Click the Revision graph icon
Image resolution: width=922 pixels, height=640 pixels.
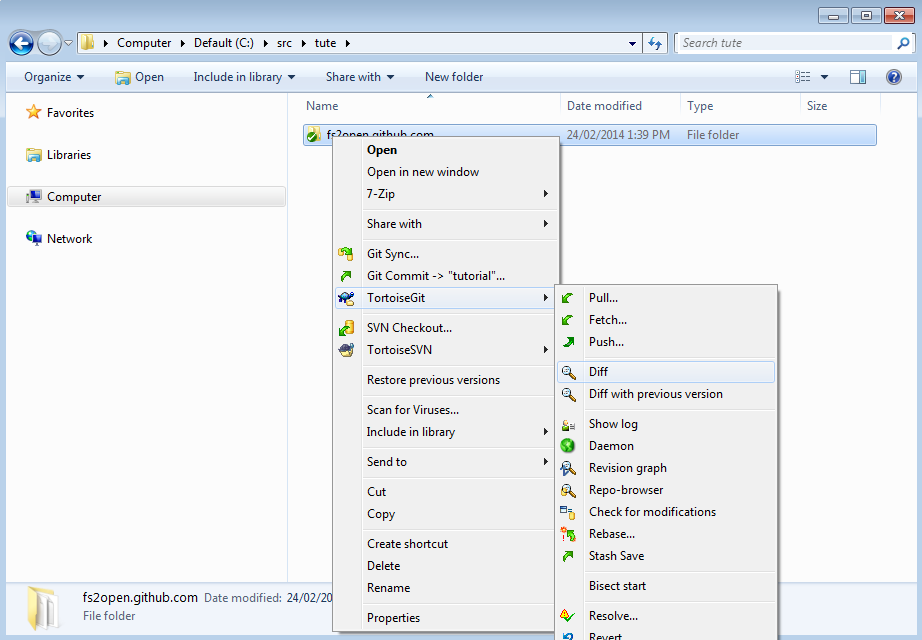click(x=568, y=468)
